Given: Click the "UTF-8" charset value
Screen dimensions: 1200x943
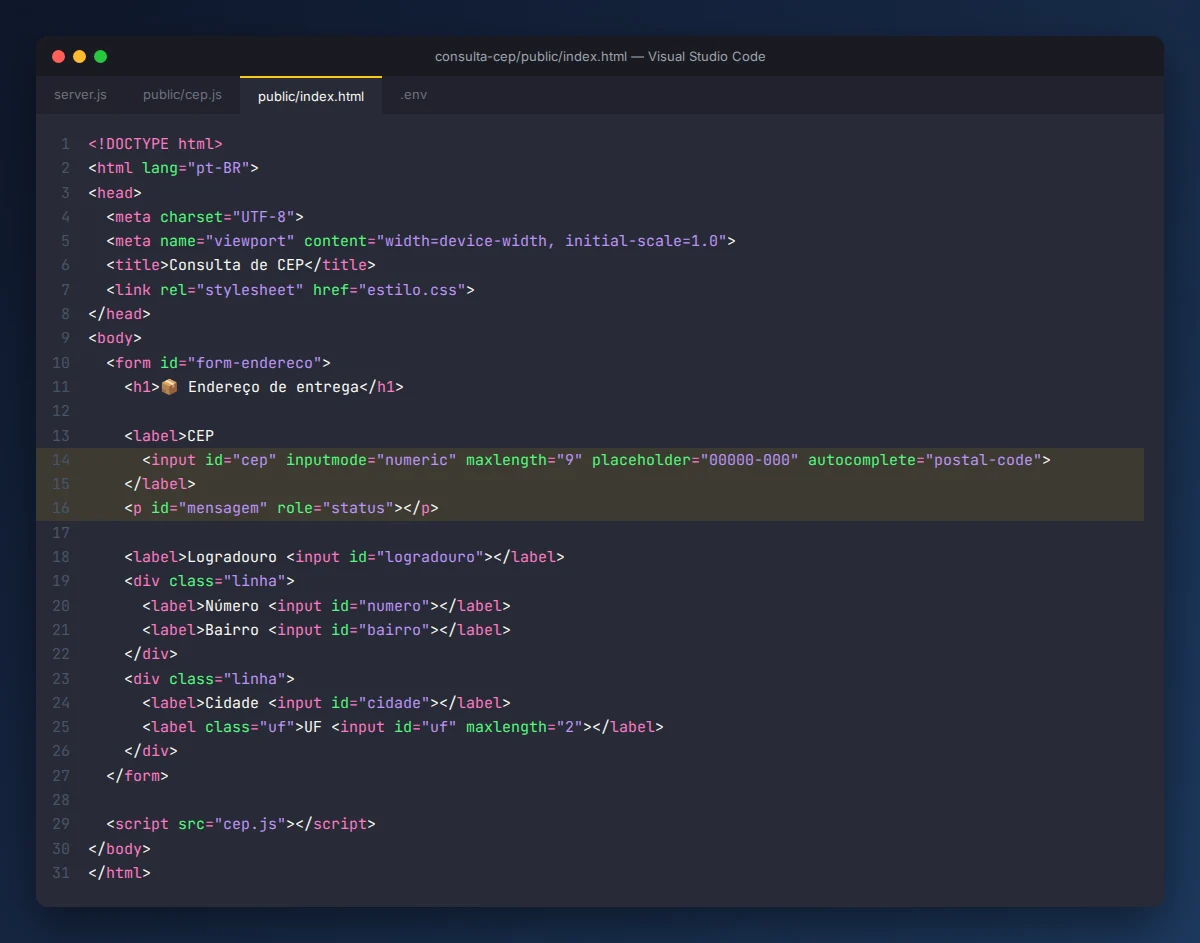Looking at the screenshot, I should pyautogui.click(x=264, y=217).
